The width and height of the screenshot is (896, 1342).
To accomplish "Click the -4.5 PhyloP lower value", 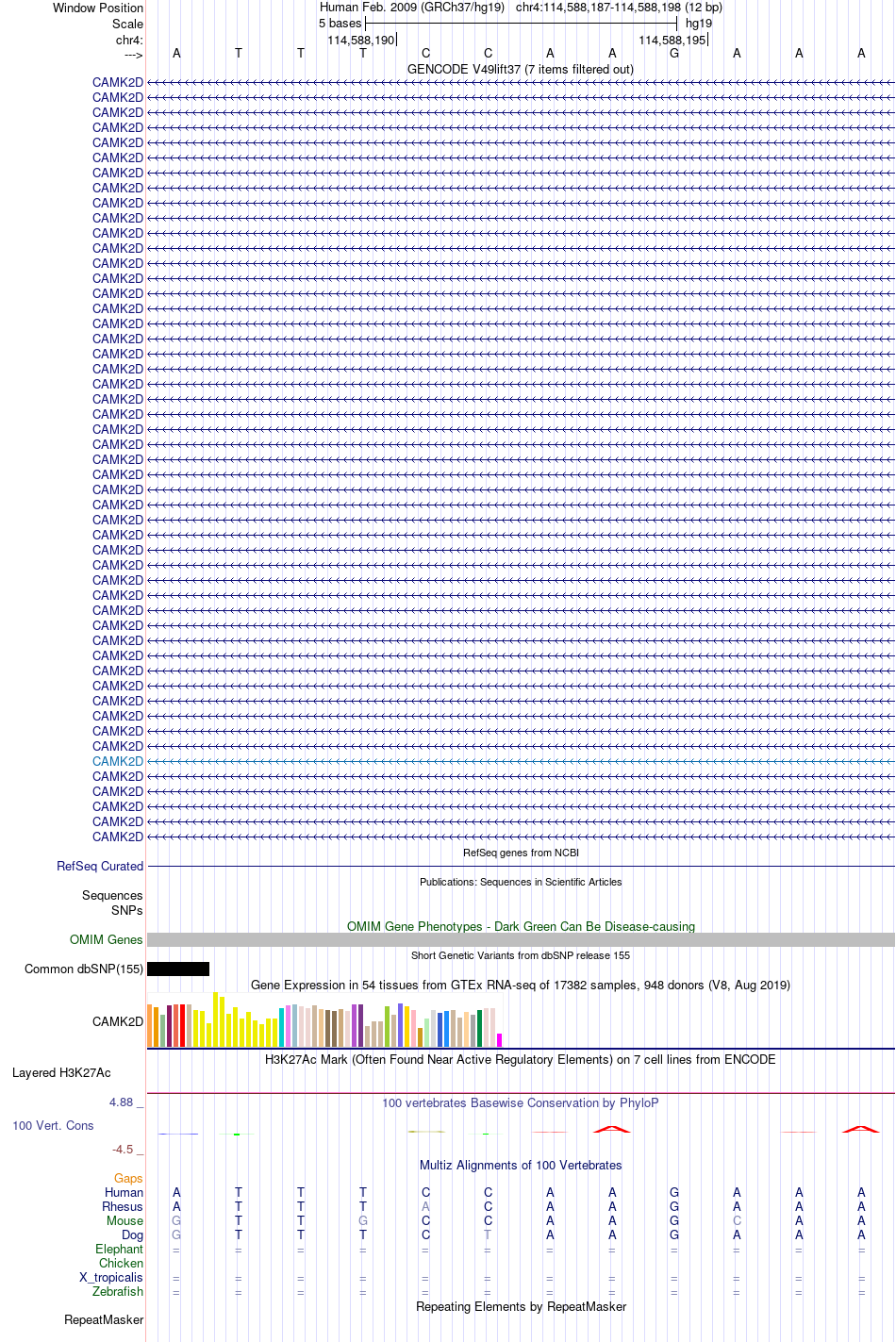I will 127,1150.
